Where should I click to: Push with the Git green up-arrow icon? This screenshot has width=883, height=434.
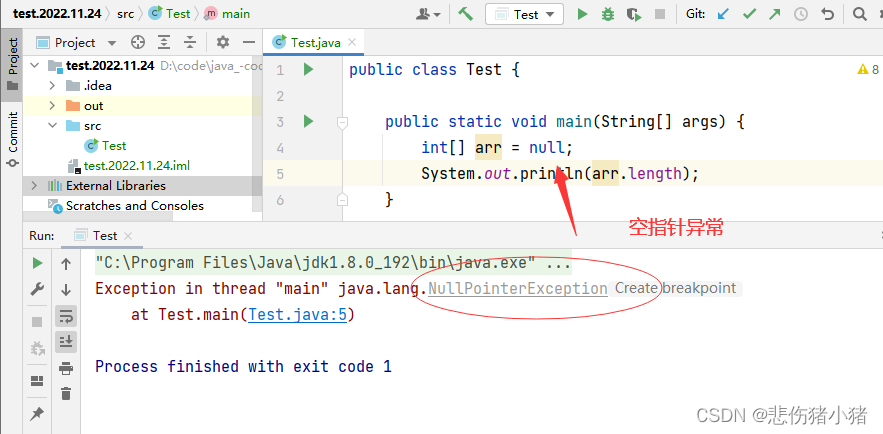pos(775,14)
